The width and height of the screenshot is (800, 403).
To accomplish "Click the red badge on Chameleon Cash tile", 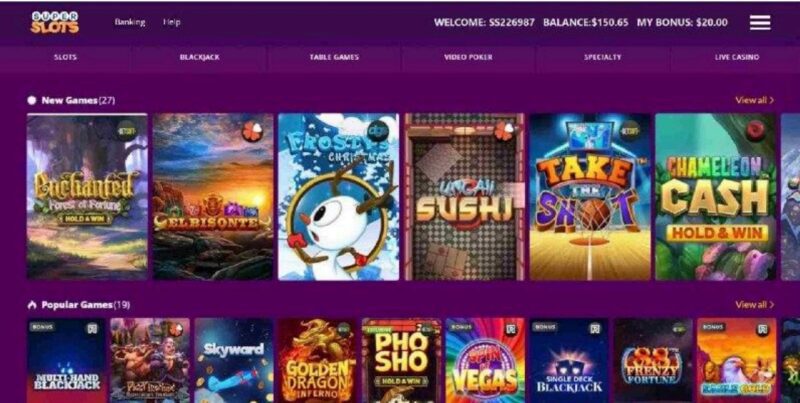I will 754,131.
